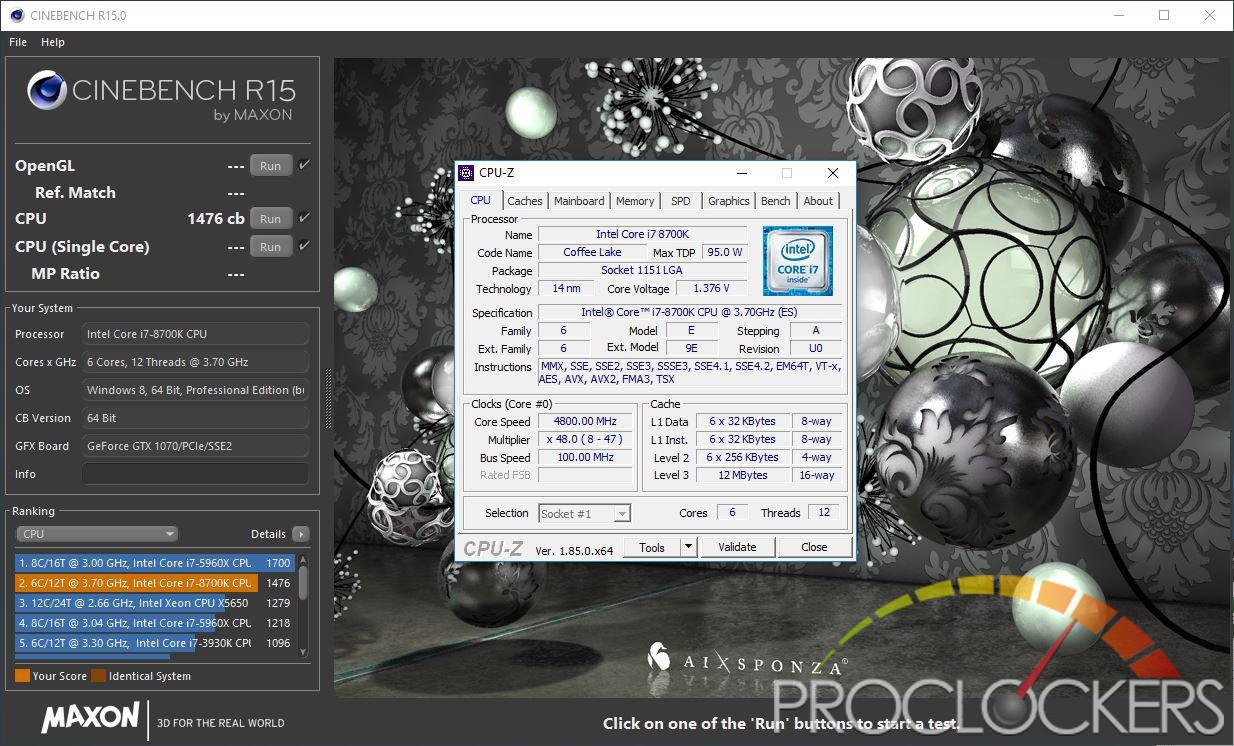The height and width of the screenshot is (746, 1234).
Task: Click the Info input field
Action: point(195,474)
